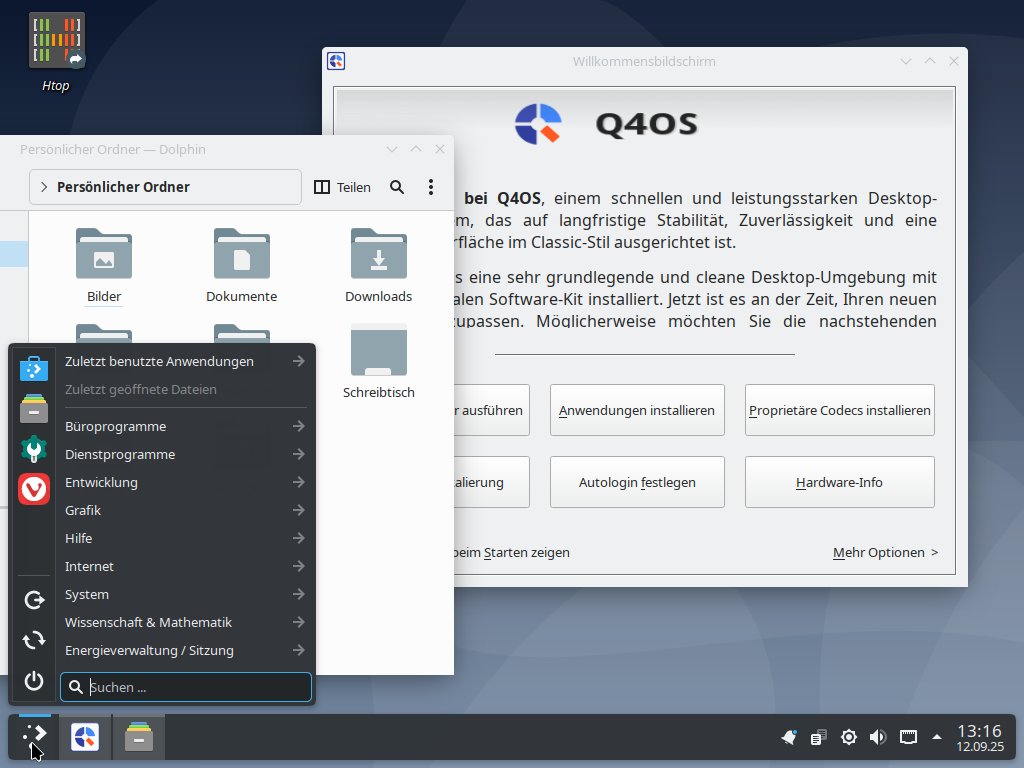The image size is (1024, 768).
Task: Open Mehr Optionen link in welcome screen
Action: click(x=886, y=552)
